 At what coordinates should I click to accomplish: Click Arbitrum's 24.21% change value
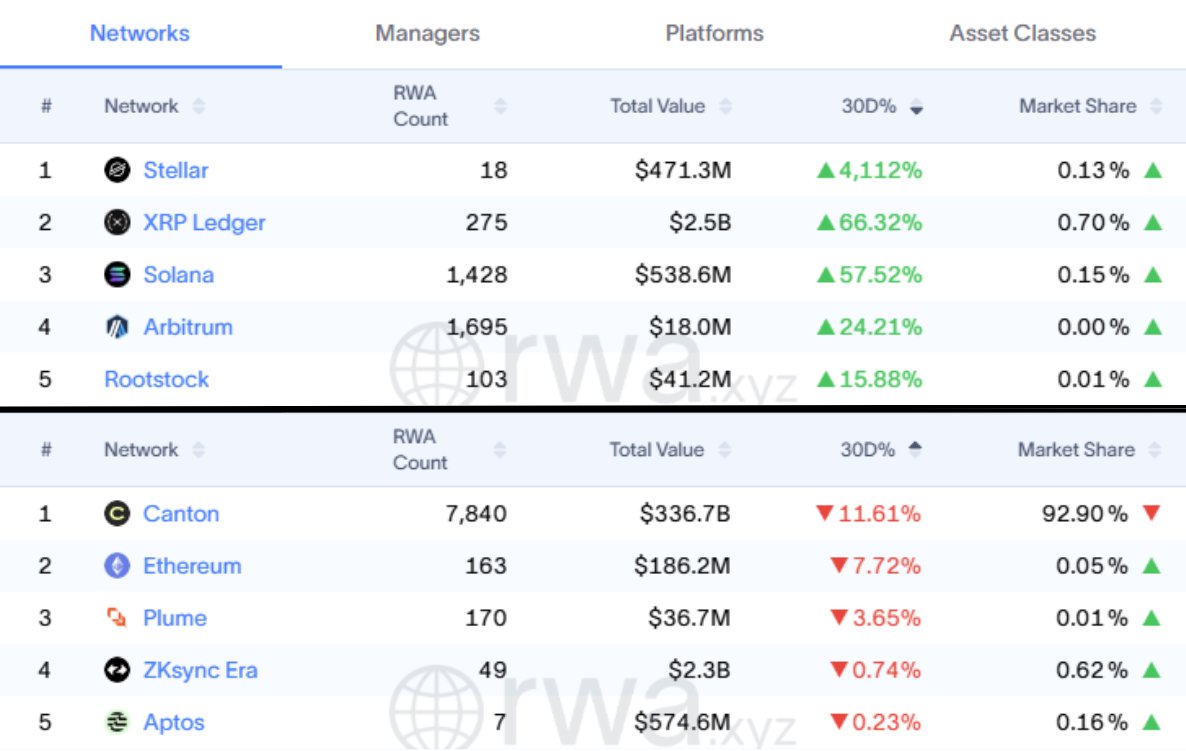[x=870, y=327]
